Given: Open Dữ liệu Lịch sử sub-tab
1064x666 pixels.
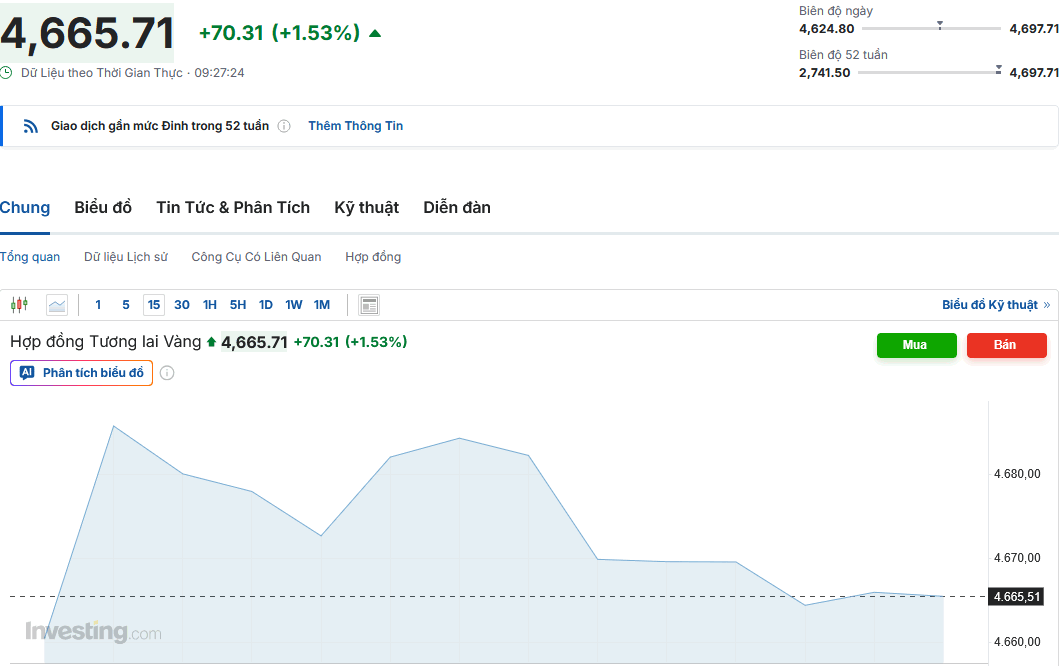Looking at the screenshot, I should (126, 257).
